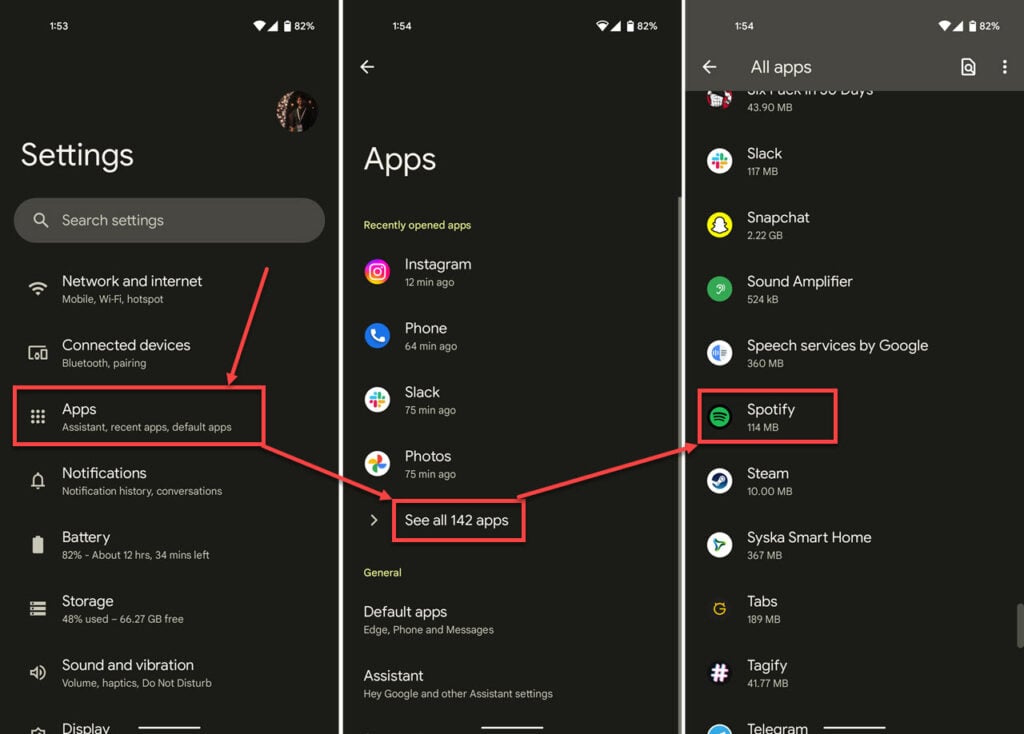Viewport: 1024px width, 734px height.
Task: Open Assistant settings entry
Action: [511, 683]
